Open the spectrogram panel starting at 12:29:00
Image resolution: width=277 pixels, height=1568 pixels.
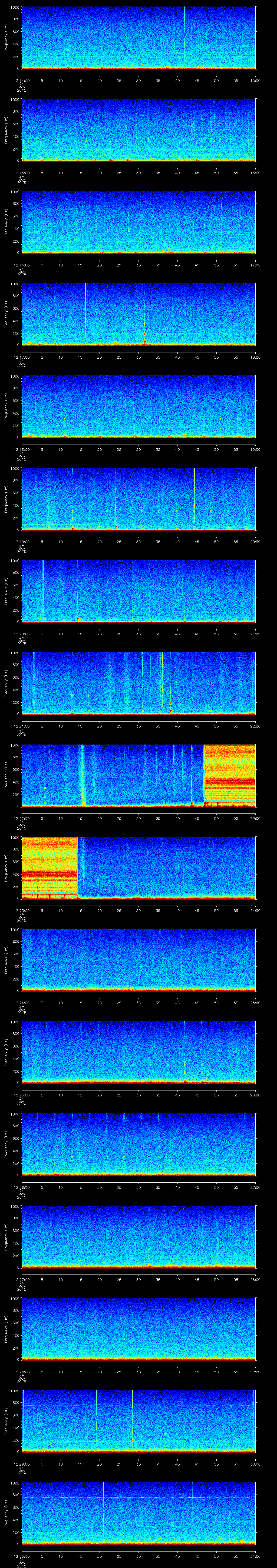click(x=139, y=1421)
